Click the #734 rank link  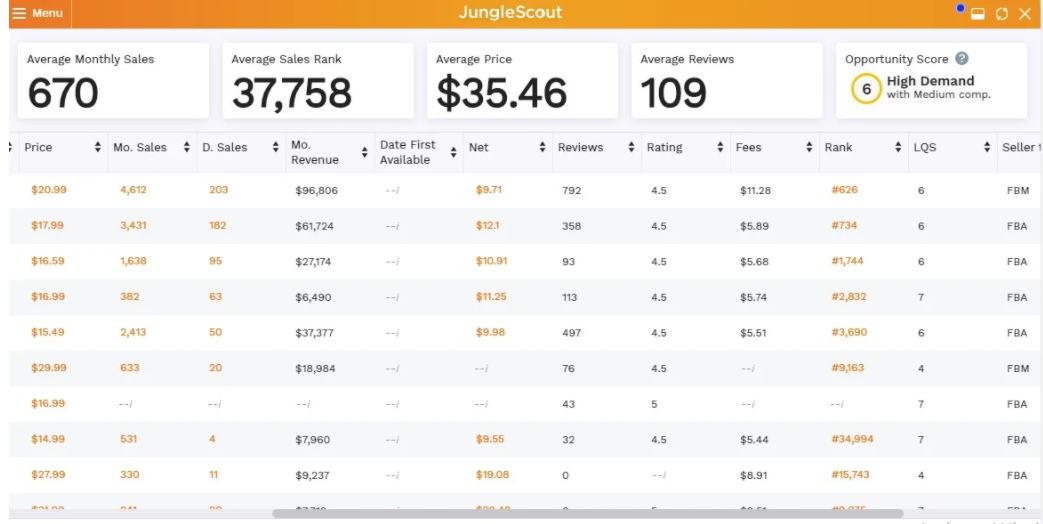point(844,226)
